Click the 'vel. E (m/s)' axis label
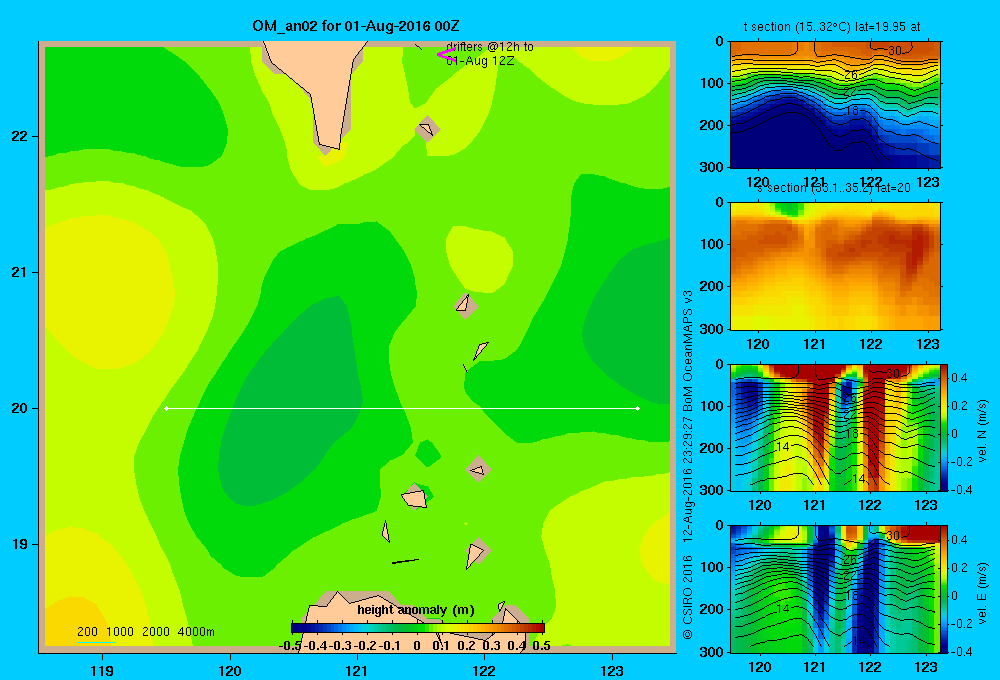The height and width of the screenshot is (680, 1000). [983, 592]
